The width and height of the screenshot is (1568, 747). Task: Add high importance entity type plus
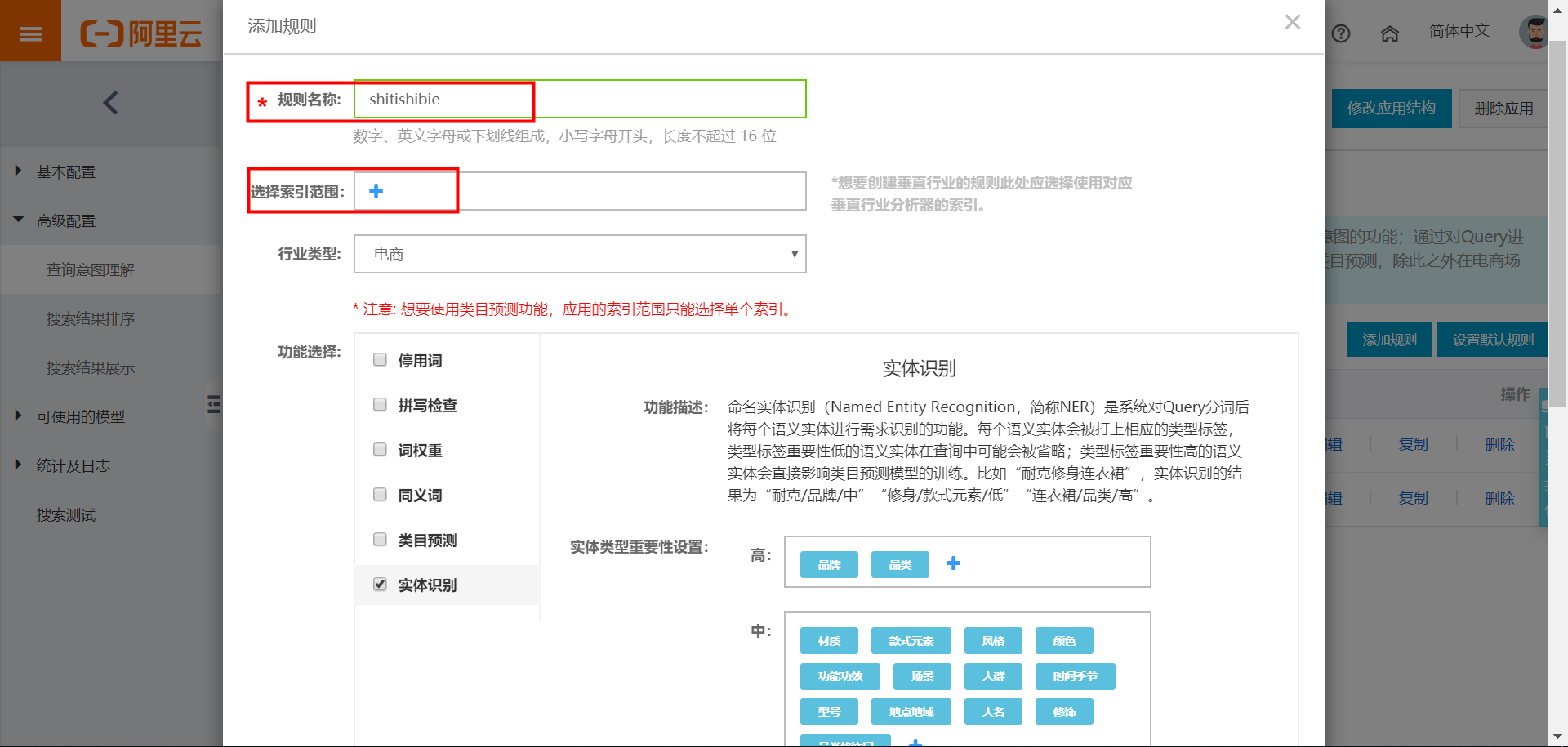coord(953,563)
